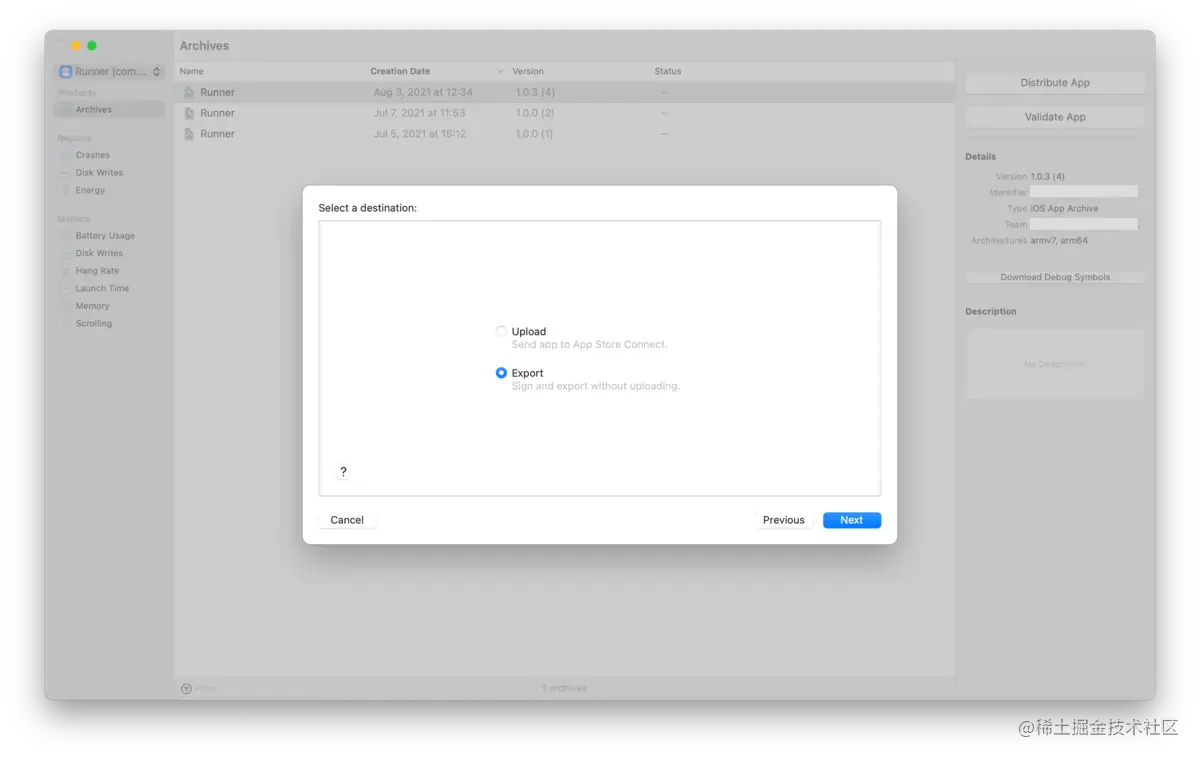This screenshot has height=759, width=1200.
Task: Select Archives in the sidebar
Action: (x=109, y=110)
